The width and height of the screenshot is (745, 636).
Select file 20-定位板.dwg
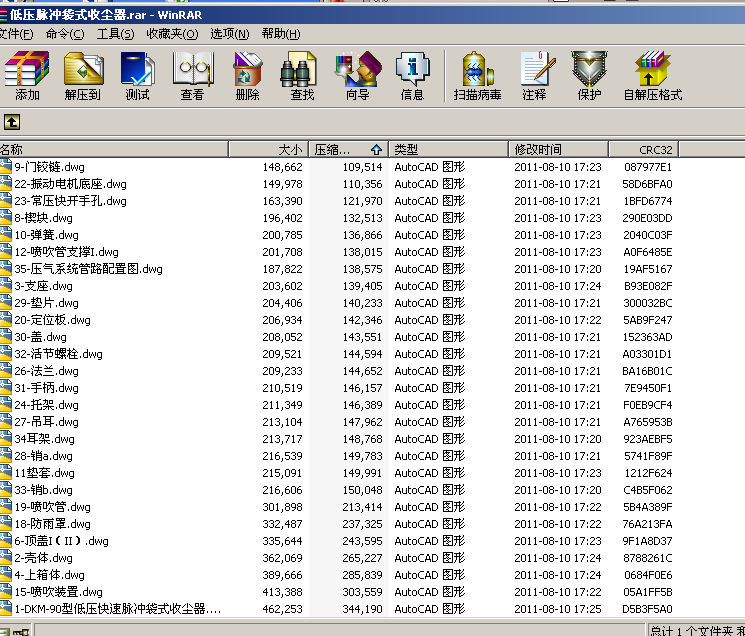[x=52, y=320]
